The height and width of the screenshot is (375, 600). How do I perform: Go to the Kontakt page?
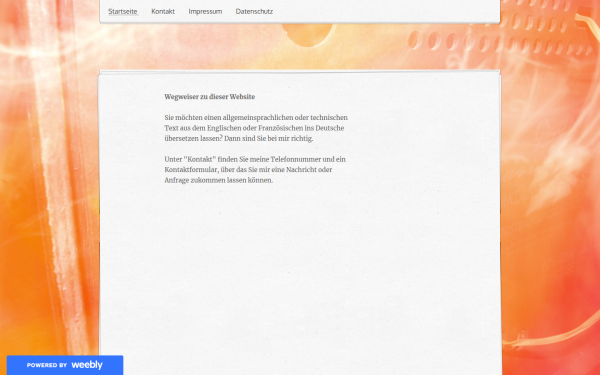pos(163,11)
